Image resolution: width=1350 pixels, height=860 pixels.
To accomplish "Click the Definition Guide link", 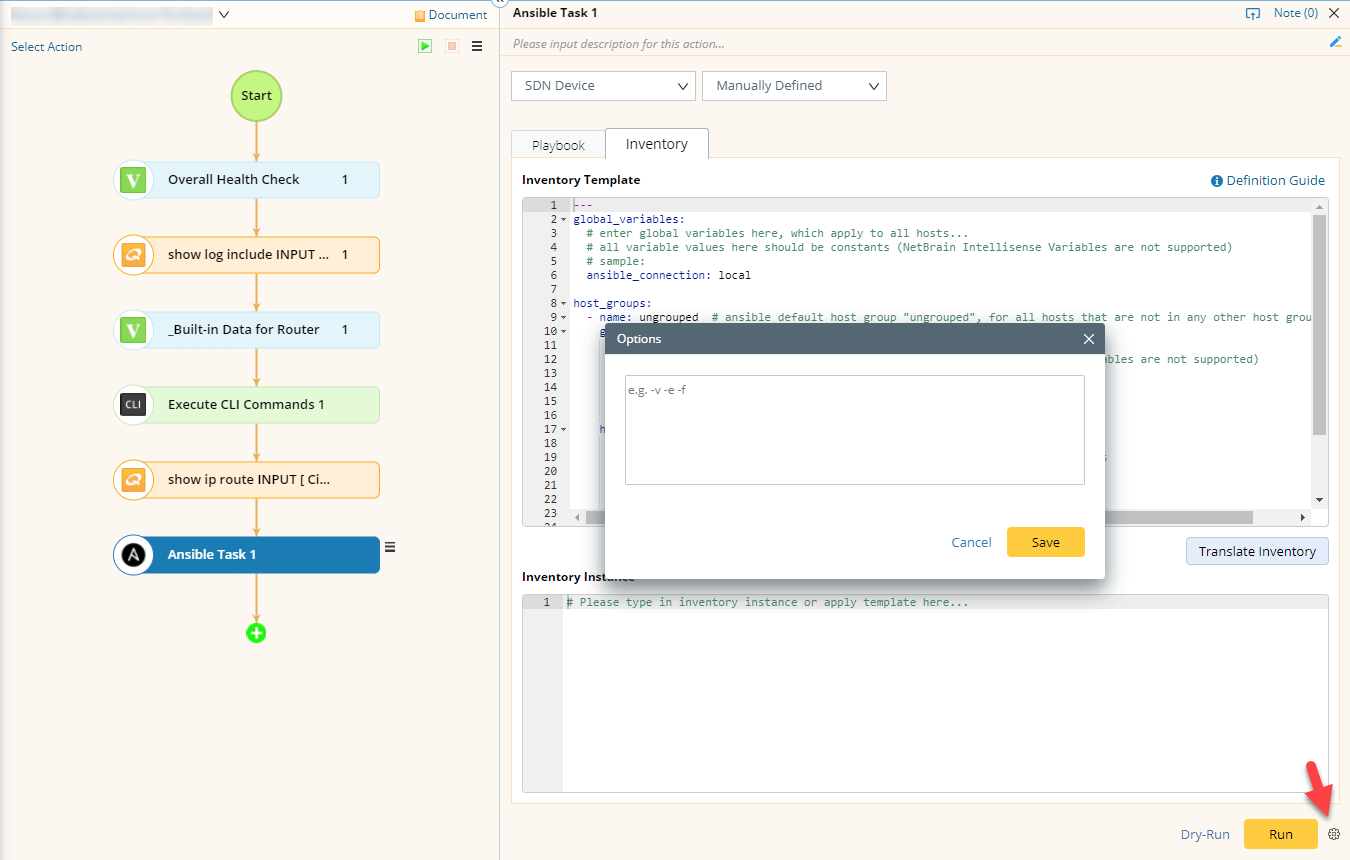I will pos(1267,181).
